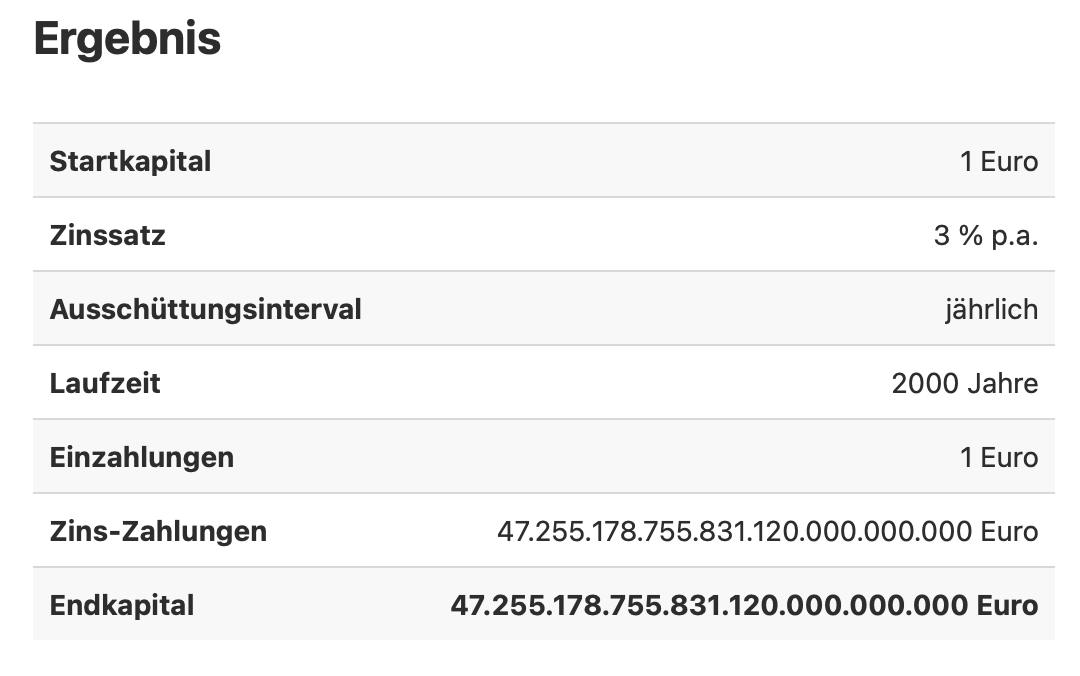This screenshot has height=676, width=1080.
Task: Click the Startkapital value 1 Euro
Action: click(999, 161)
